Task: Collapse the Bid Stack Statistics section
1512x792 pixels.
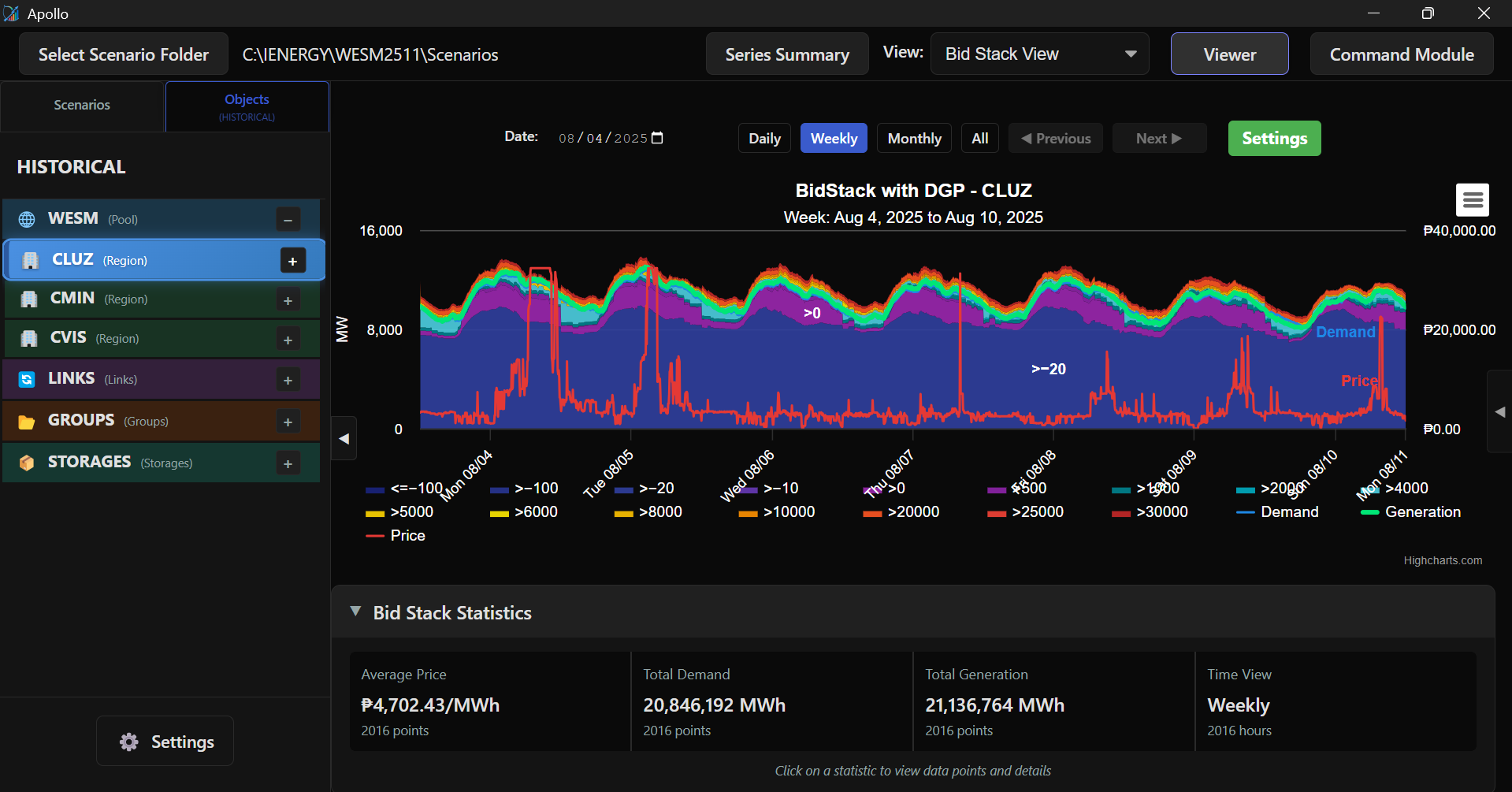Action: pos(356,612)
